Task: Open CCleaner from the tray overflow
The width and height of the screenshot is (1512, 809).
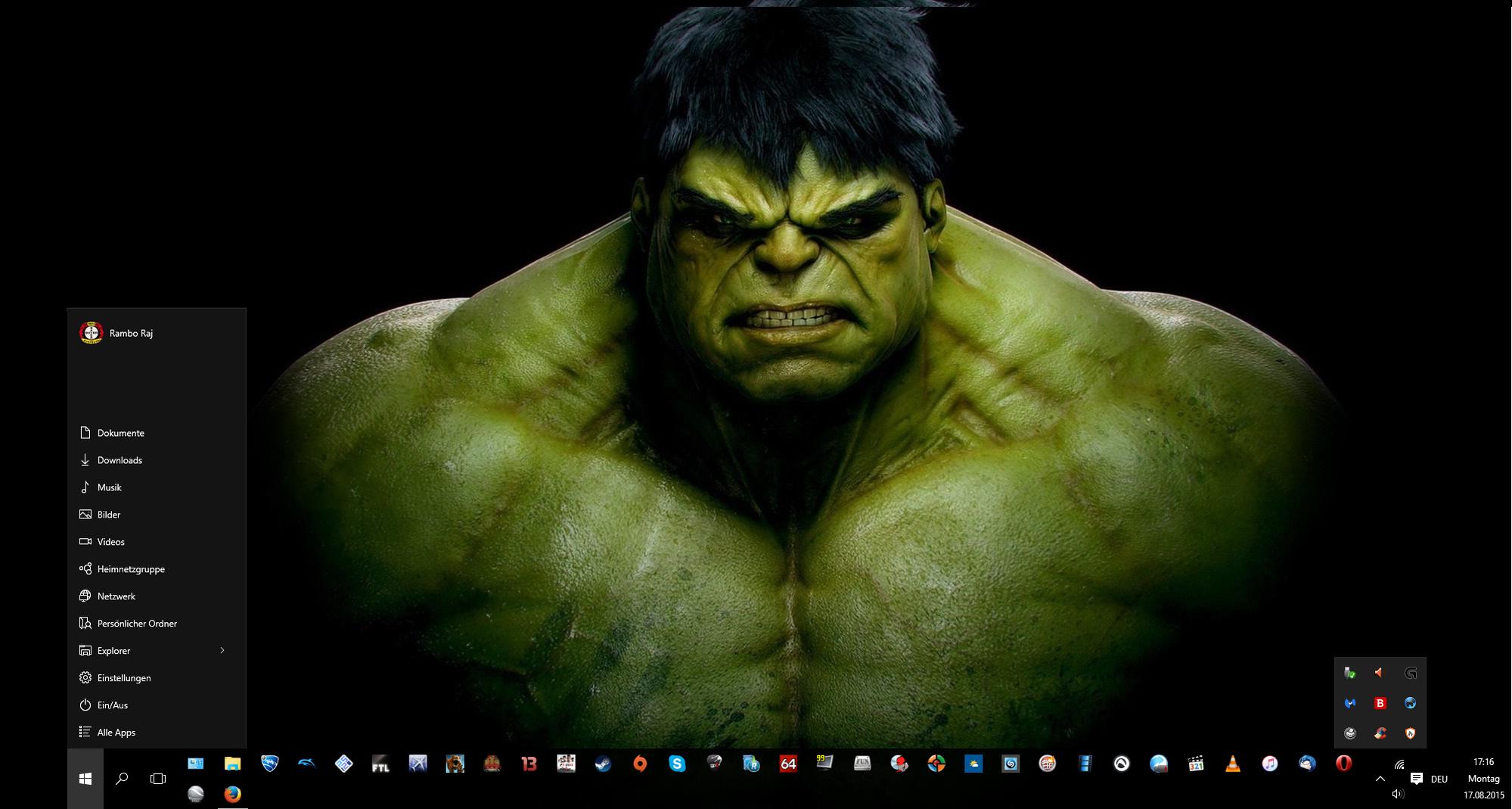Action: click(1380, 733)
